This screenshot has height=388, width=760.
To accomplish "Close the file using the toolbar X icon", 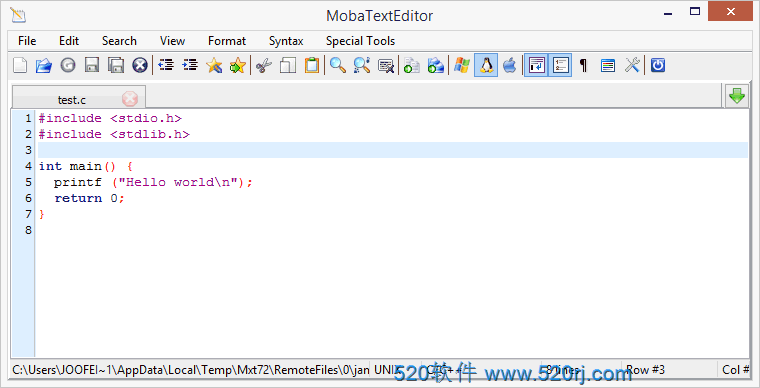I will (x=140, y=65).
